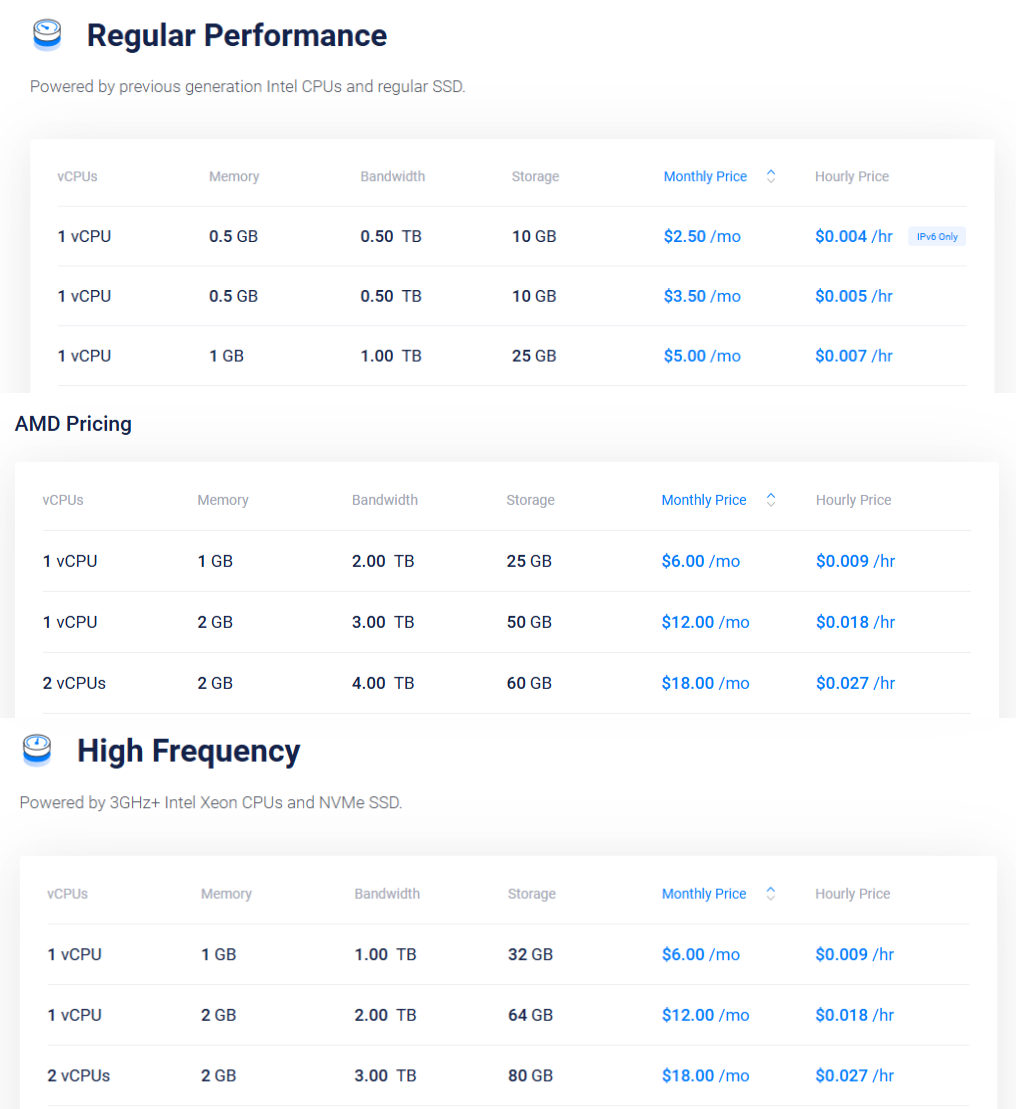The width and height of the screenshot is (1016, 1109).
Task: Click the Regular Performance heading text
Action: (236, 35)
